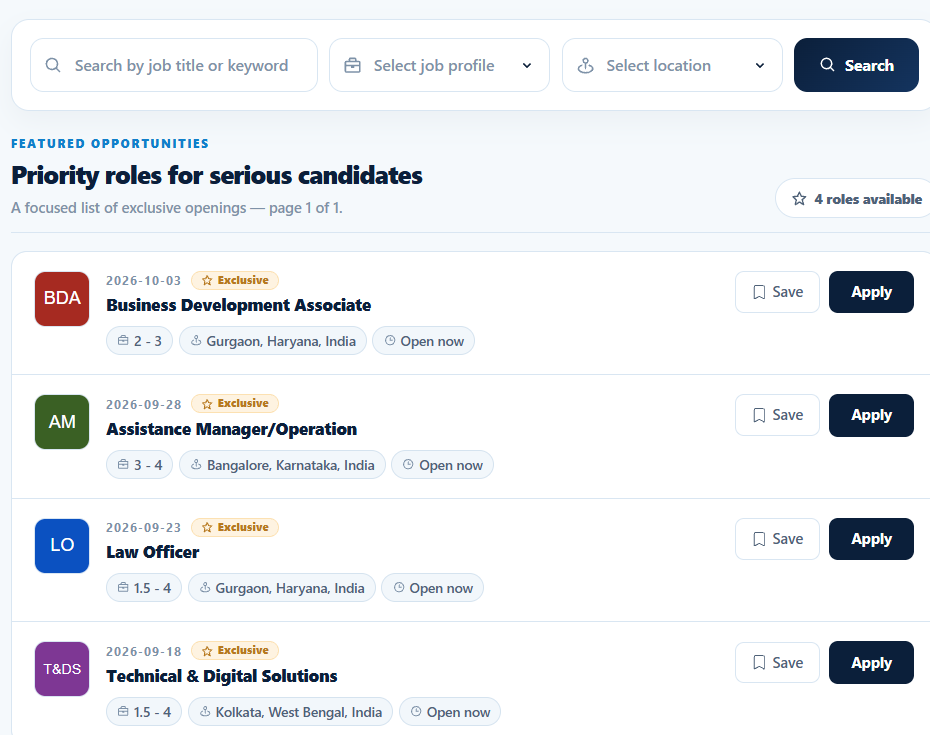Click chevron arrow in job profile dropdown
The image size is (930, 735).
[x=527, y=65]
